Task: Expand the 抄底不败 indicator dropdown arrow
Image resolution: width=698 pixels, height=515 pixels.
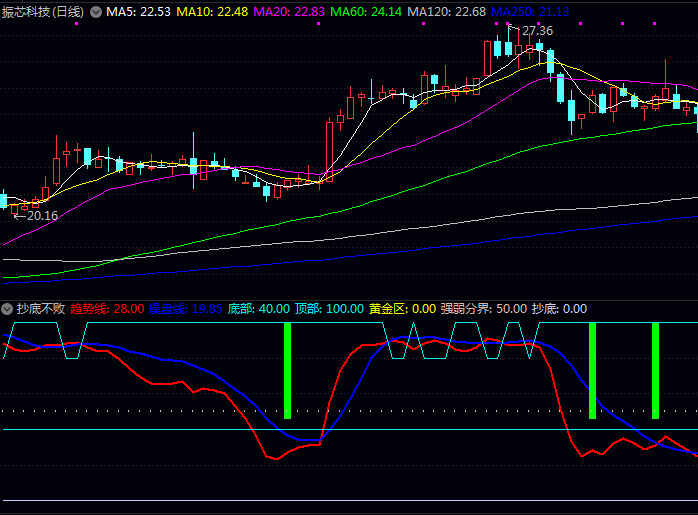Action: point(7,309)
